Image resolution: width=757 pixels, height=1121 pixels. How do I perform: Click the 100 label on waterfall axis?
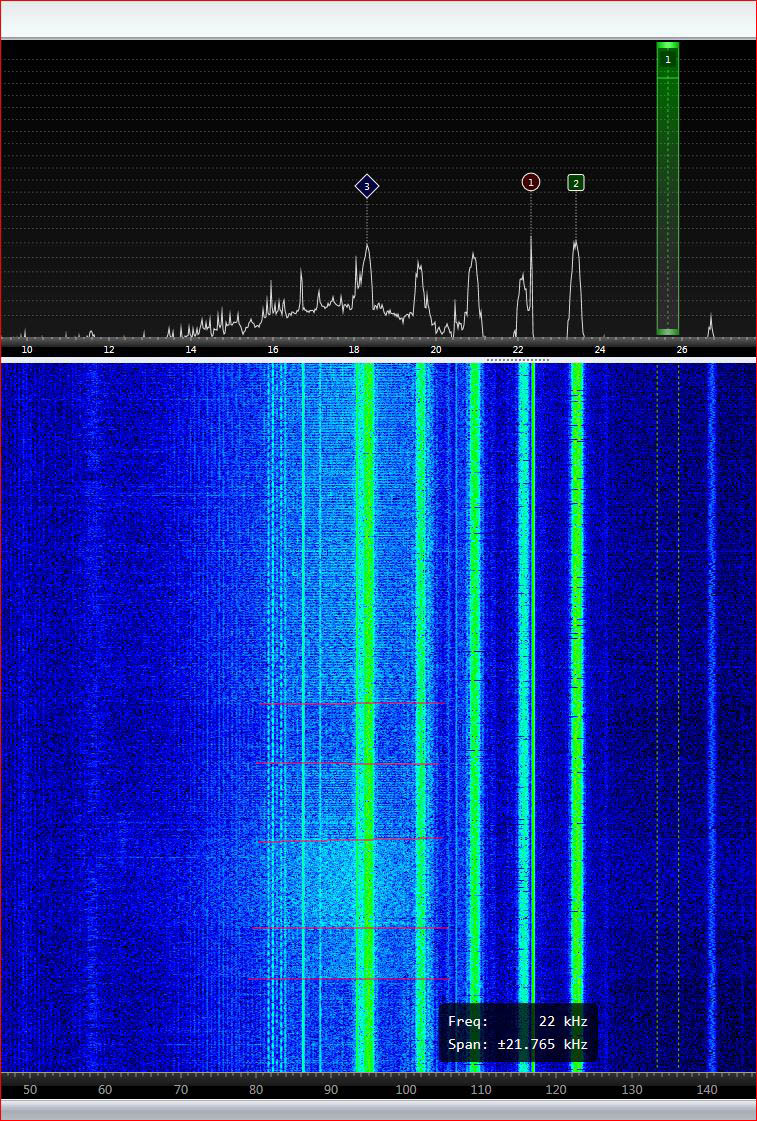tap(406, 1090)
